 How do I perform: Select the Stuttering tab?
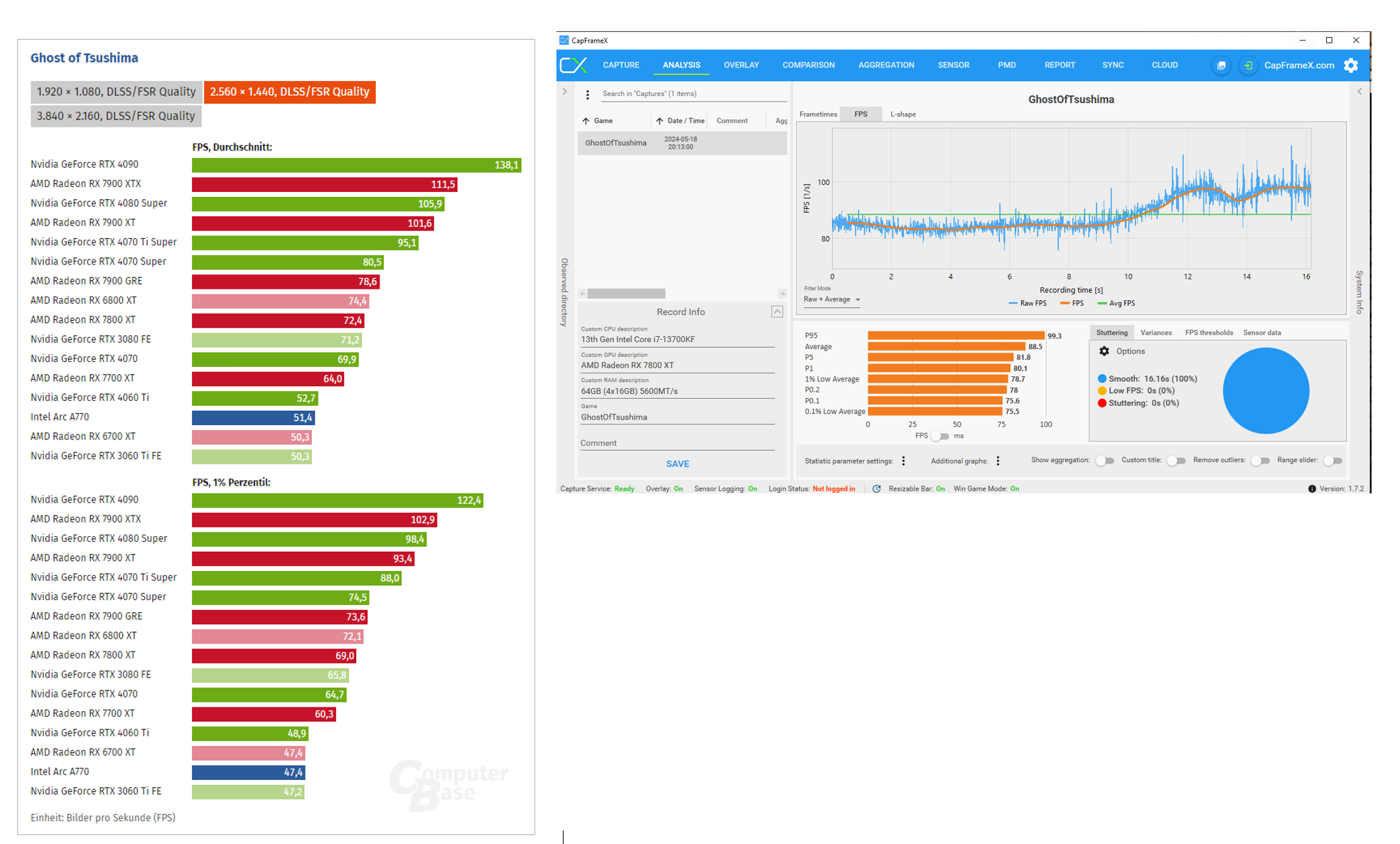(x=1111, y=333)
